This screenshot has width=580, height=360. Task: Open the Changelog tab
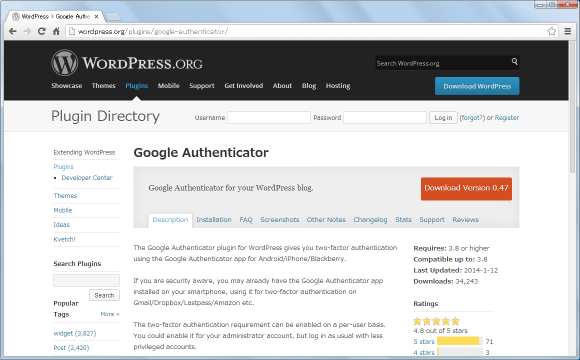point(370,220)
